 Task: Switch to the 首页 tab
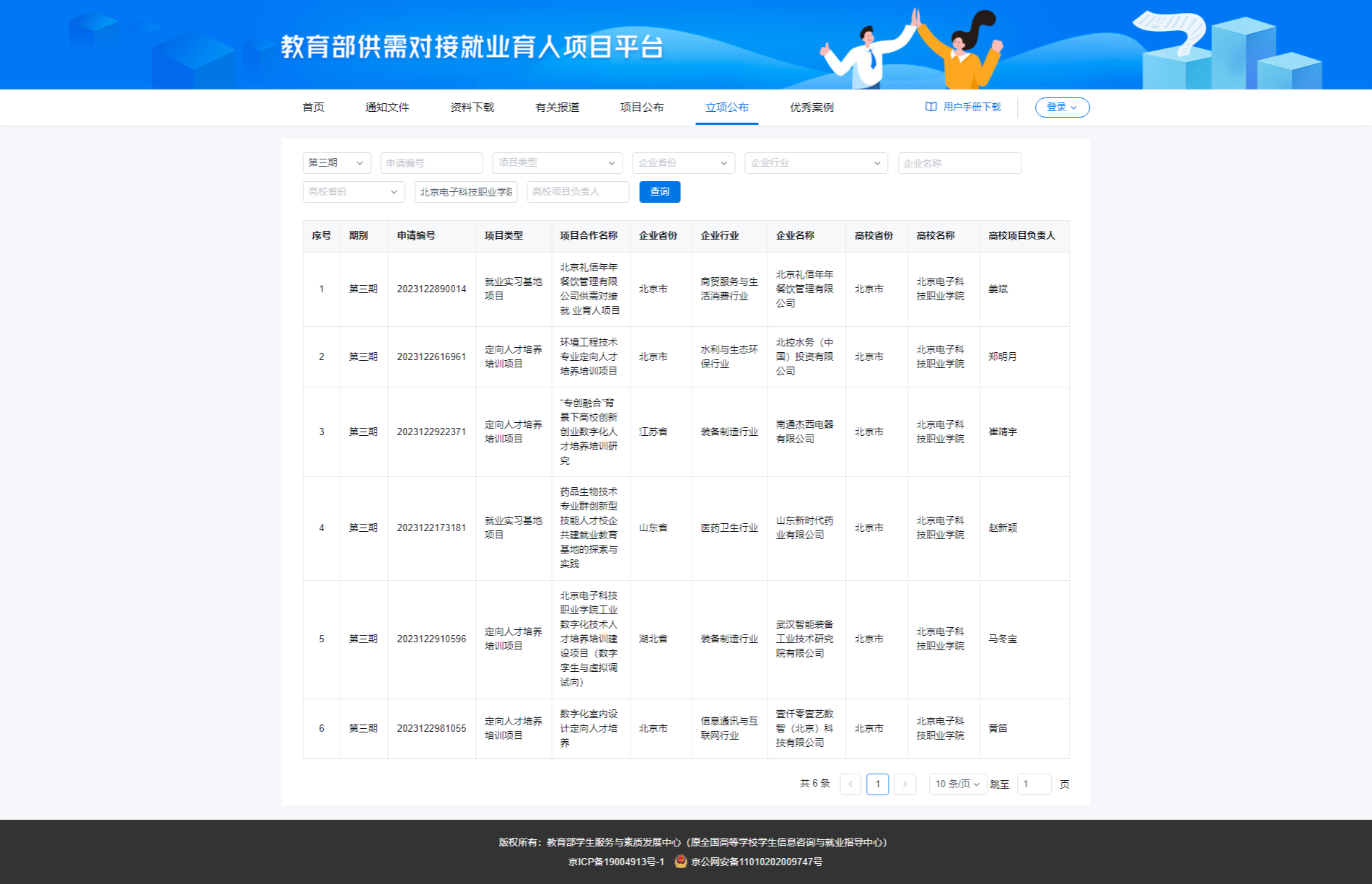pyautogui.click(x=313, y=108)
